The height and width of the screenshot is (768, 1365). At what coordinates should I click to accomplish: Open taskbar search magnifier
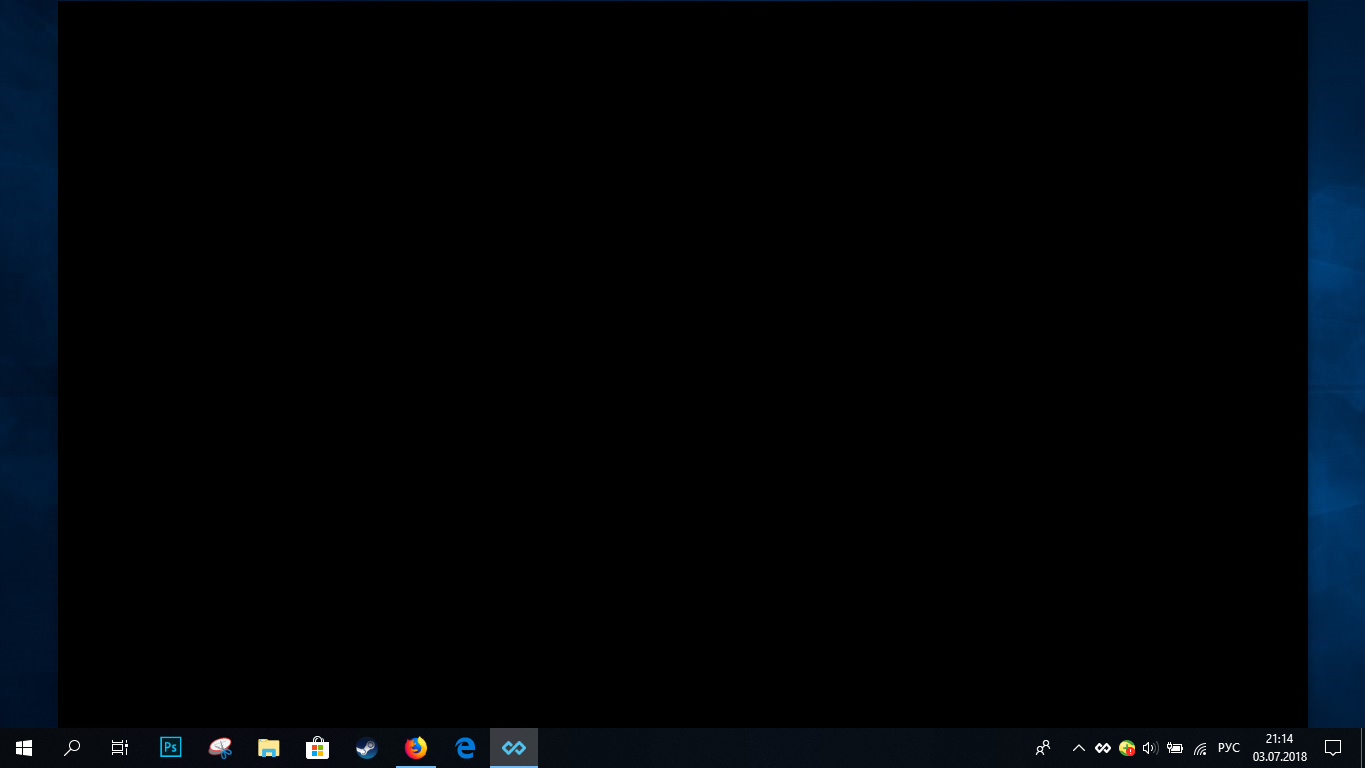[x=72, y=748]
